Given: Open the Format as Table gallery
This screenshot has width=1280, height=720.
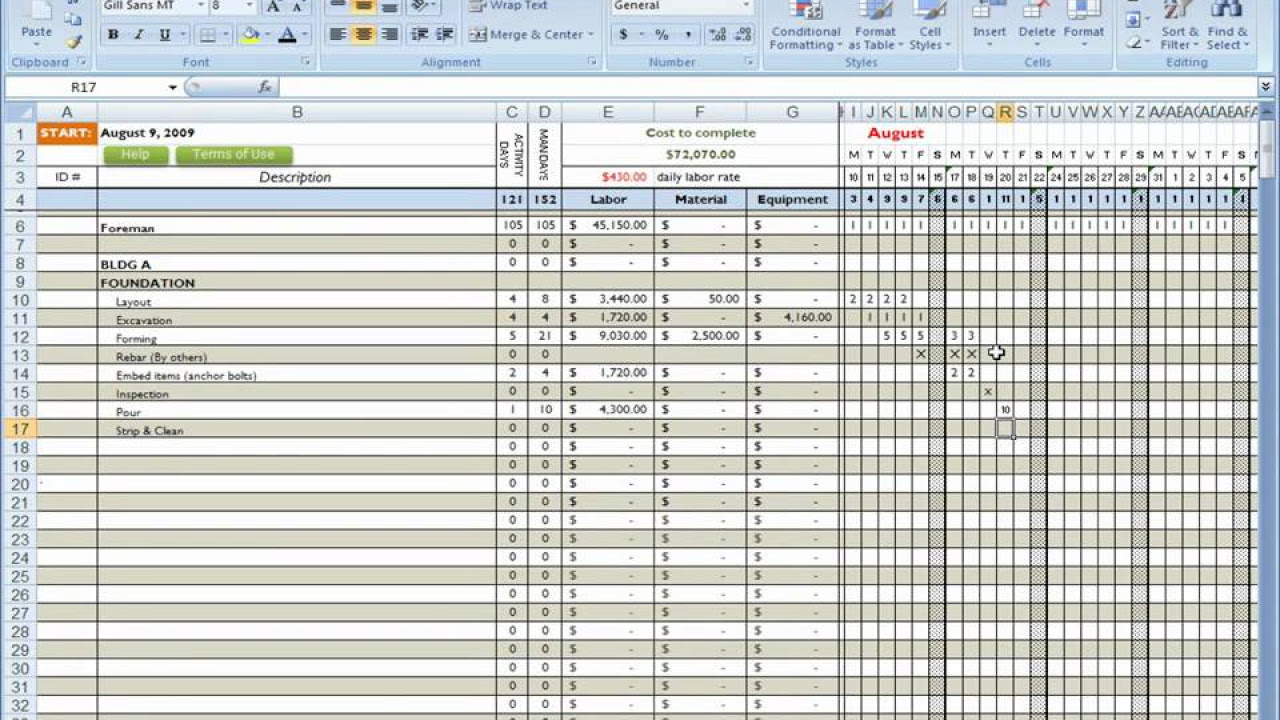Looking at the screenshot, I should coord(875,27).
